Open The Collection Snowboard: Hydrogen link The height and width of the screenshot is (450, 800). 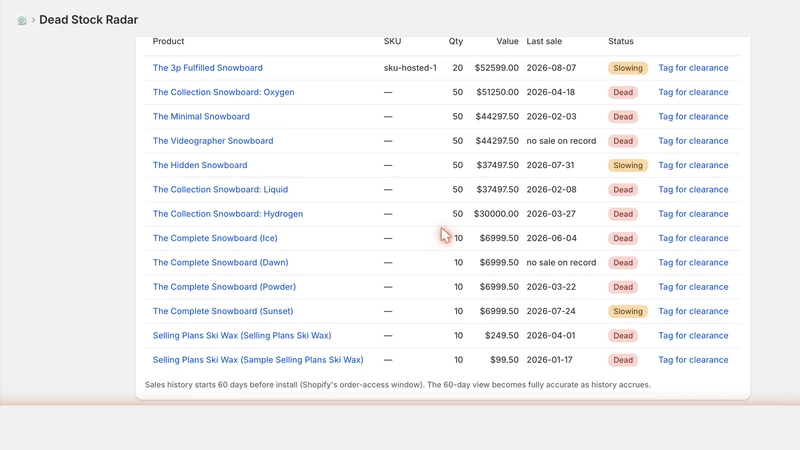tap(228, 214)
